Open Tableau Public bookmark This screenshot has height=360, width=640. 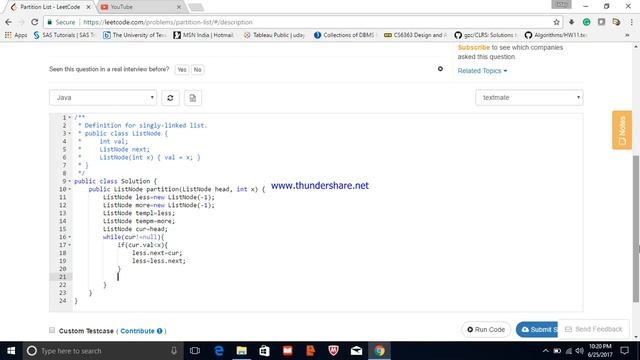tap(274, 35)
